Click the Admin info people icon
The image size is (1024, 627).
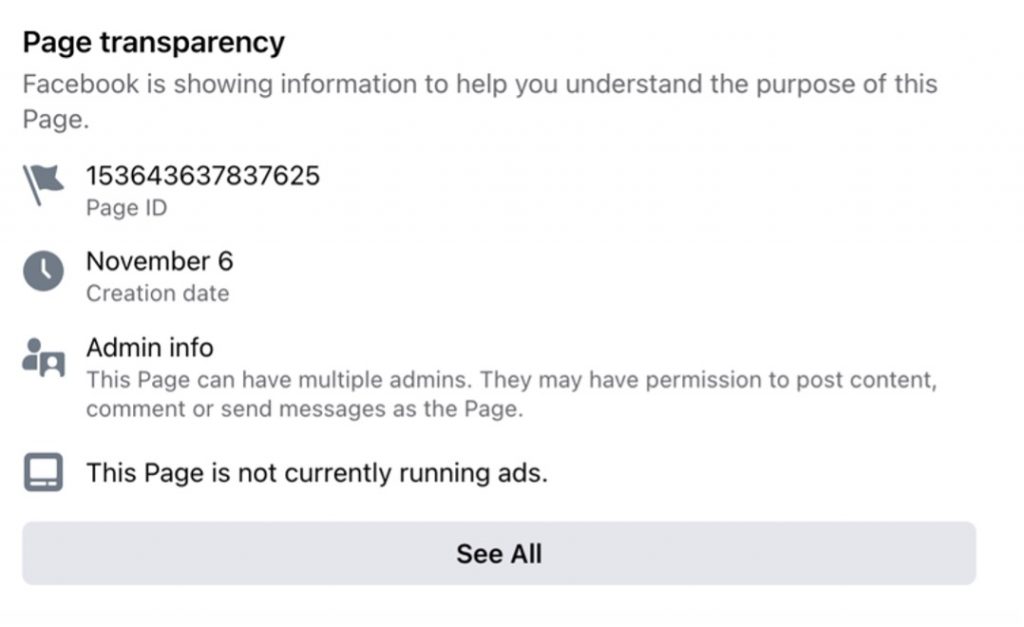pyautogui.click(x=43, y=358)
